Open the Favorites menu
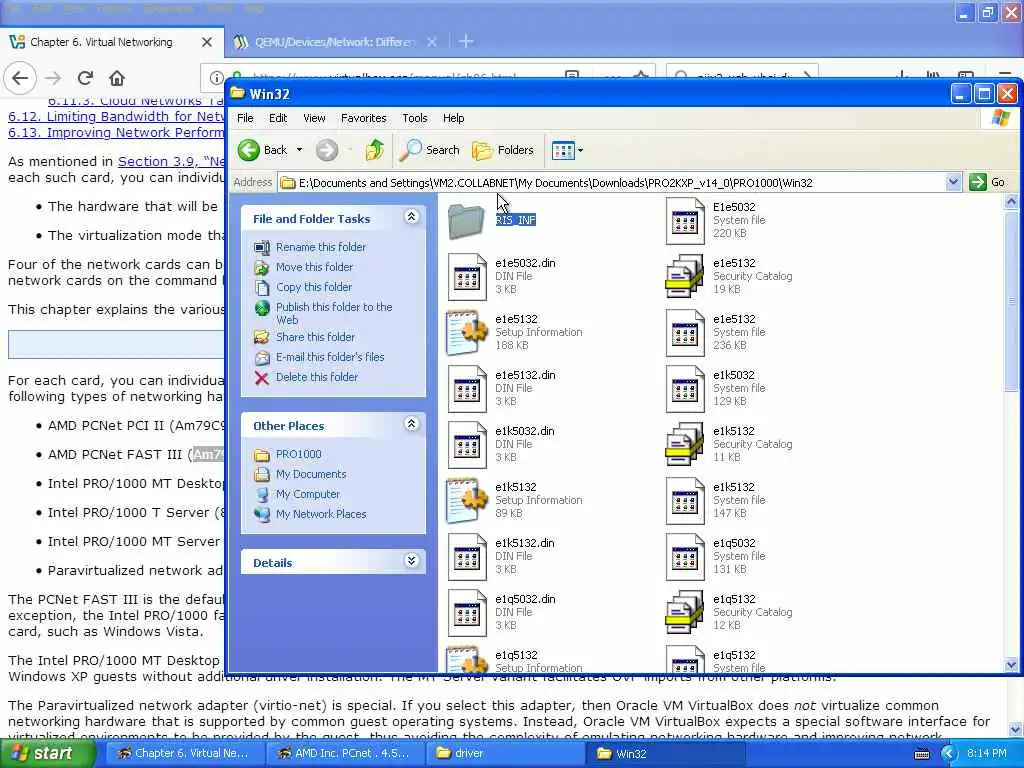Screen dimensions: 1024x768 click(x=364, y=118)
